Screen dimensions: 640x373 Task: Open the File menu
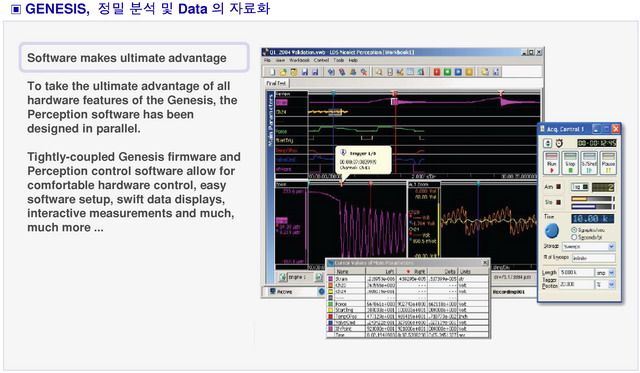coord(267,60)
